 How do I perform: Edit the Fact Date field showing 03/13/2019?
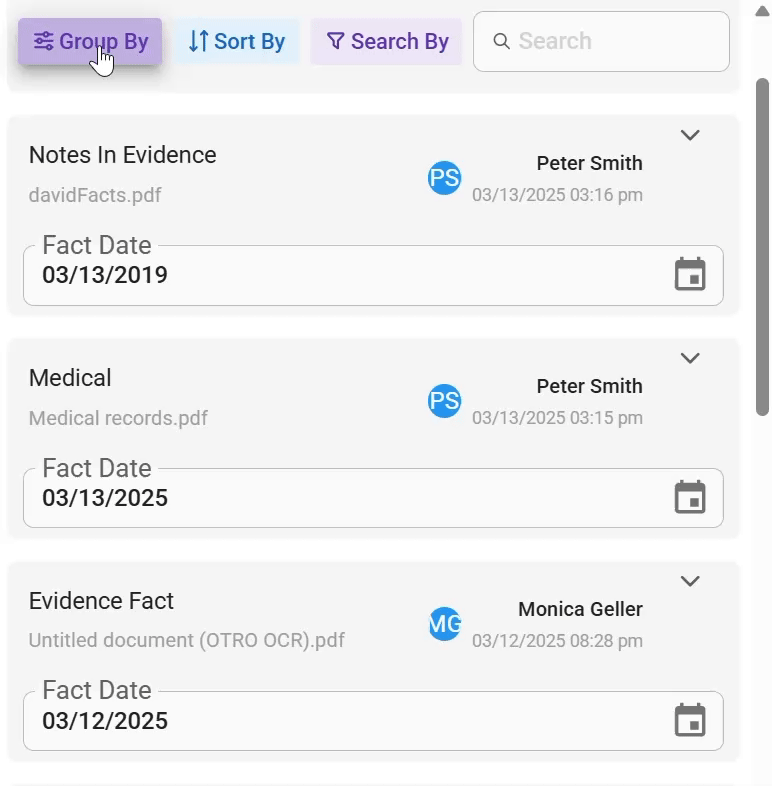pyautogui.click(x=373, y=275)
